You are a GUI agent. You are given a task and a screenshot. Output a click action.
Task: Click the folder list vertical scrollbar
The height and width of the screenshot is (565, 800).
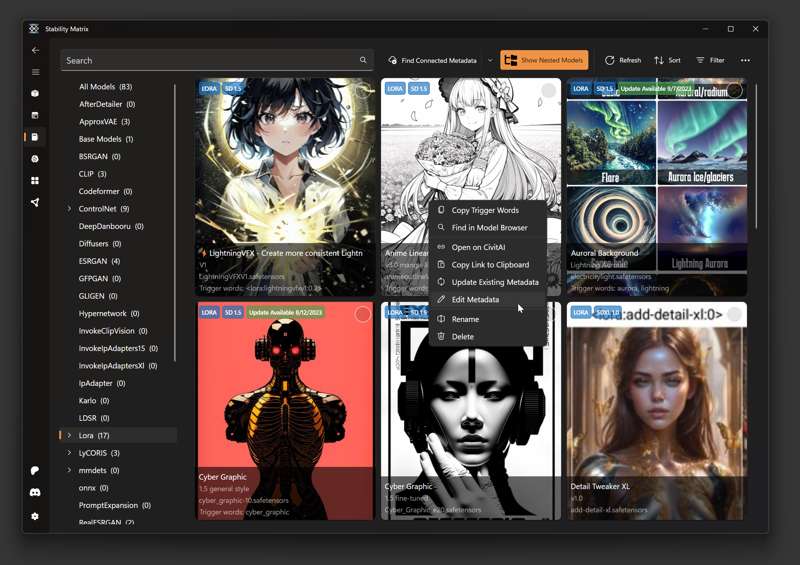[x=175, y=220]
